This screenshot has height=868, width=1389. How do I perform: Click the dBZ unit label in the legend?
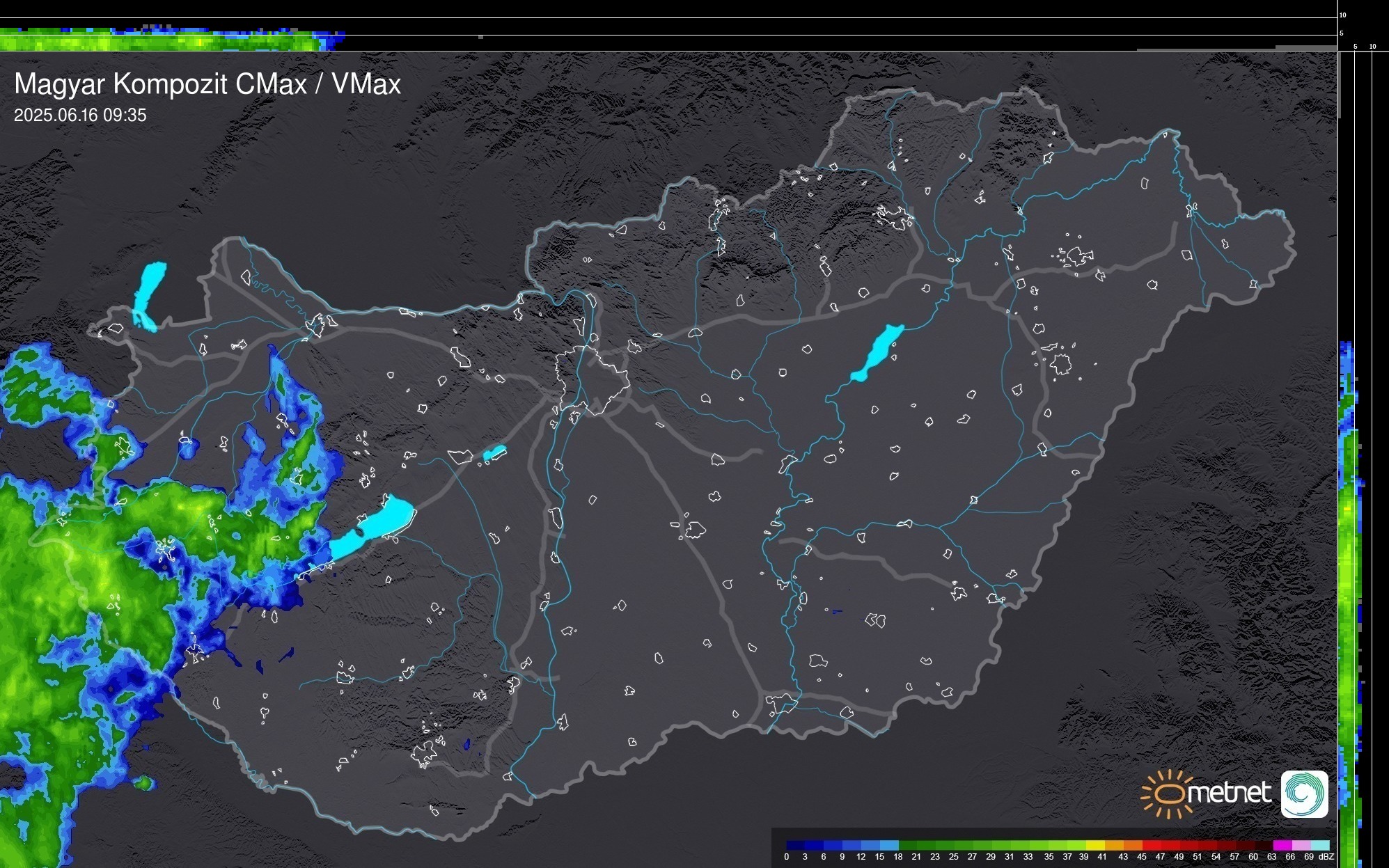click(1326, 857)
